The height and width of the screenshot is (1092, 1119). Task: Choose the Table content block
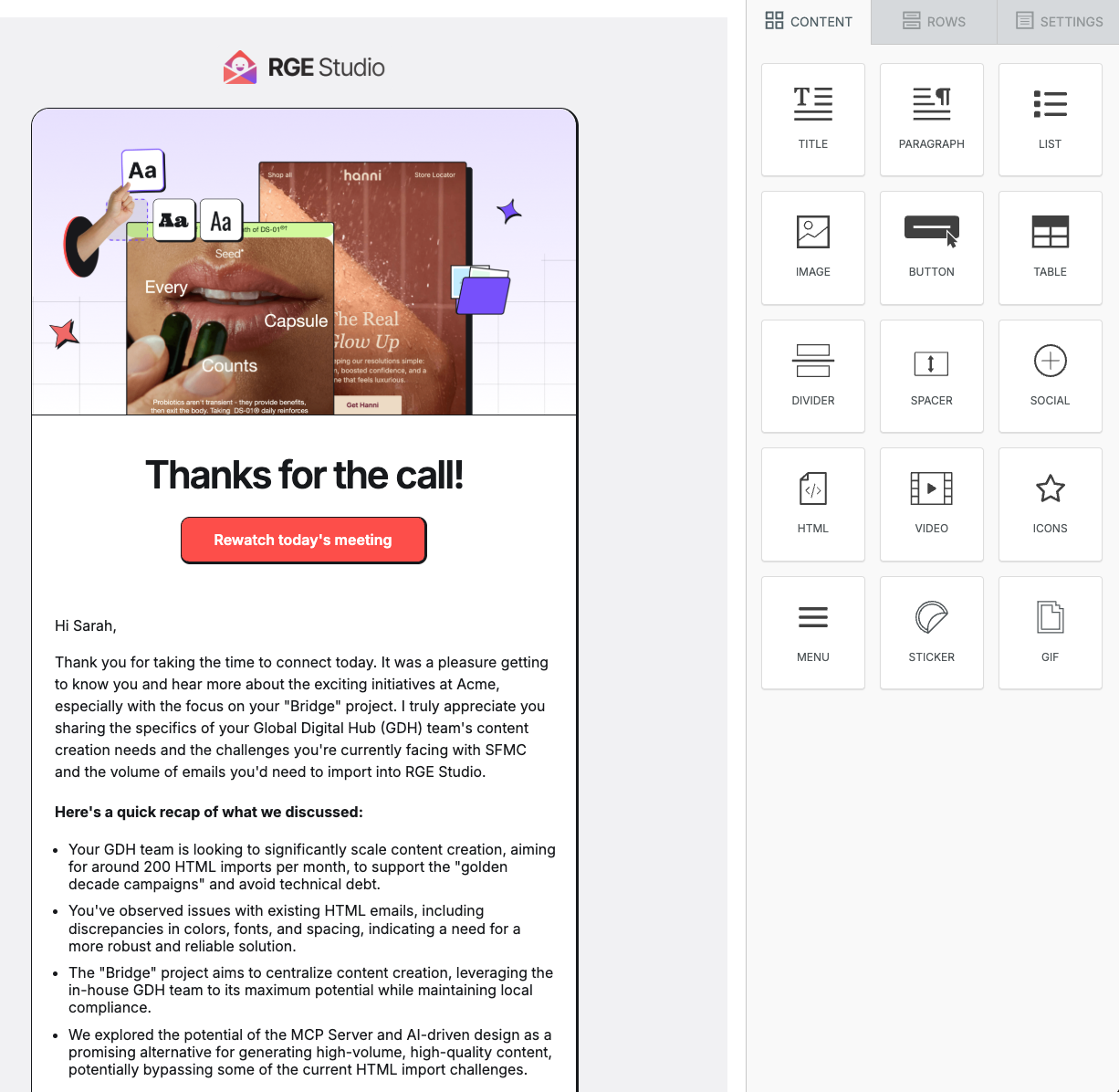click(x=1050, y=247)
